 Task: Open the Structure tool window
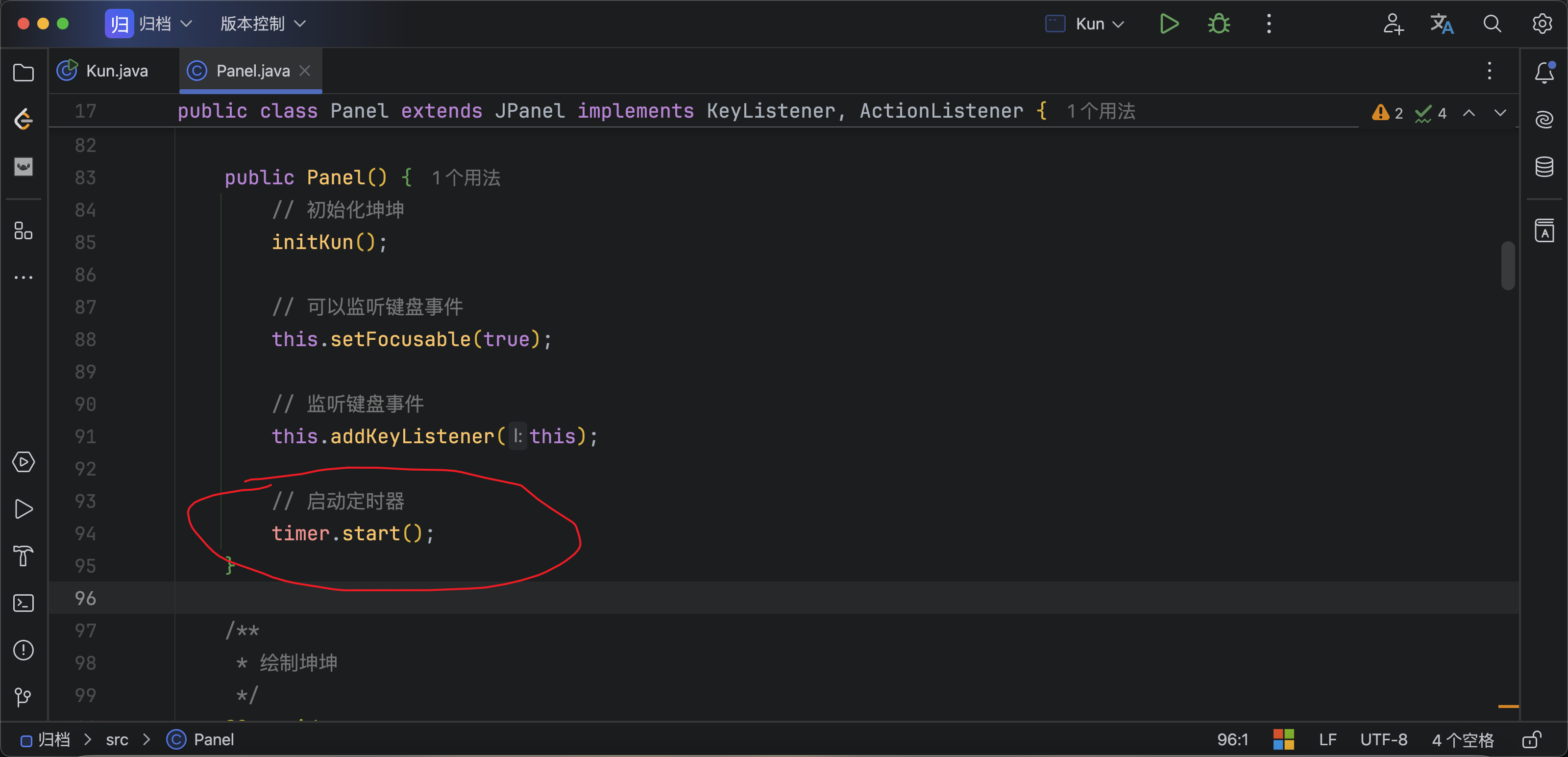23,231
